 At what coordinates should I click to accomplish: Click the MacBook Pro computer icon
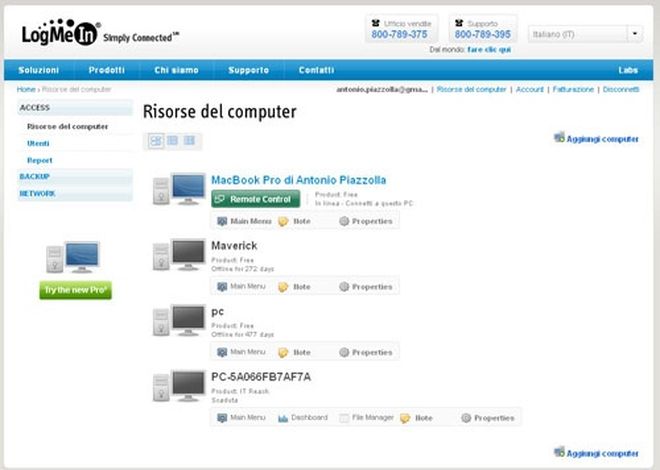click(x=179, y=189)
